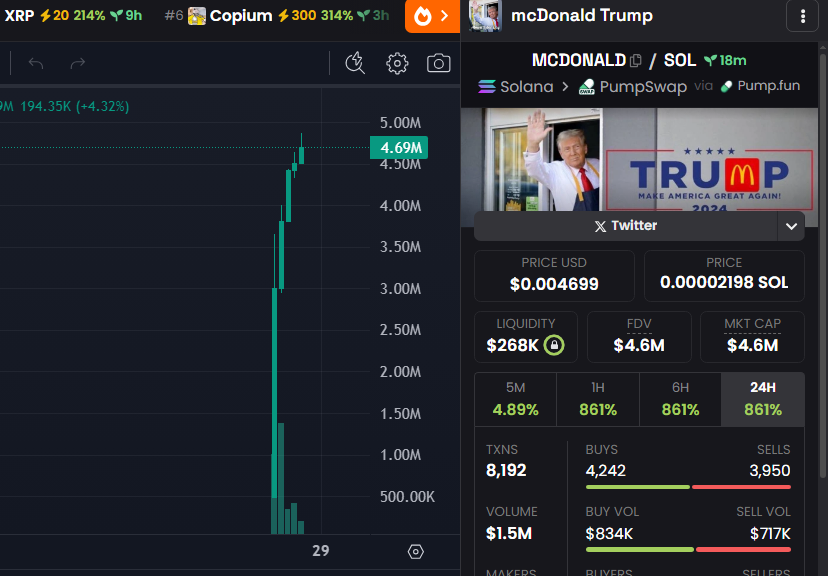Open the #6 Copium trending token
The width and height of the screenshot is (828, 576).
point(277,16)
